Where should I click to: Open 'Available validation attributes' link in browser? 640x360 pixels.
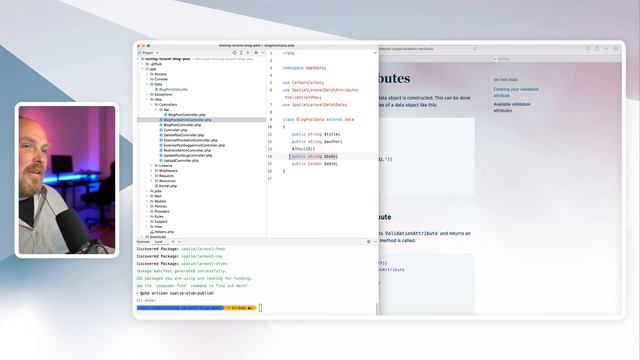pos(512,107)
